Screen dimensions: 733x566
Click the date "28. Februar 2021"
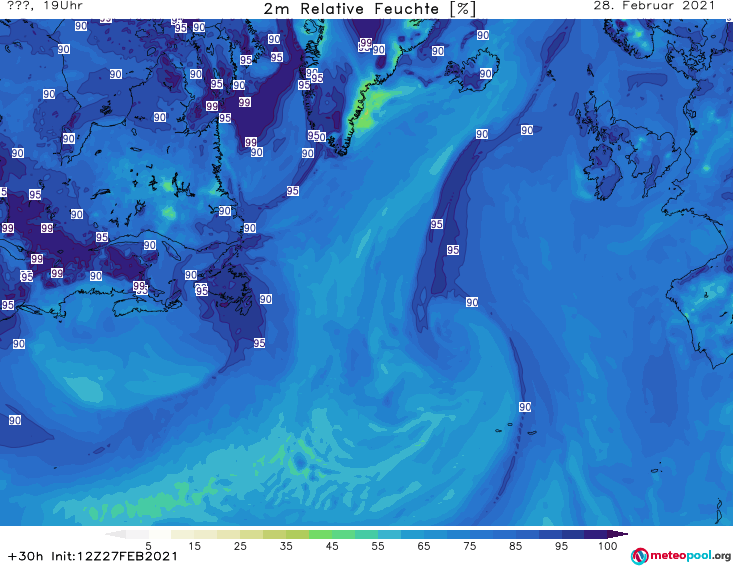pos(654,6)
